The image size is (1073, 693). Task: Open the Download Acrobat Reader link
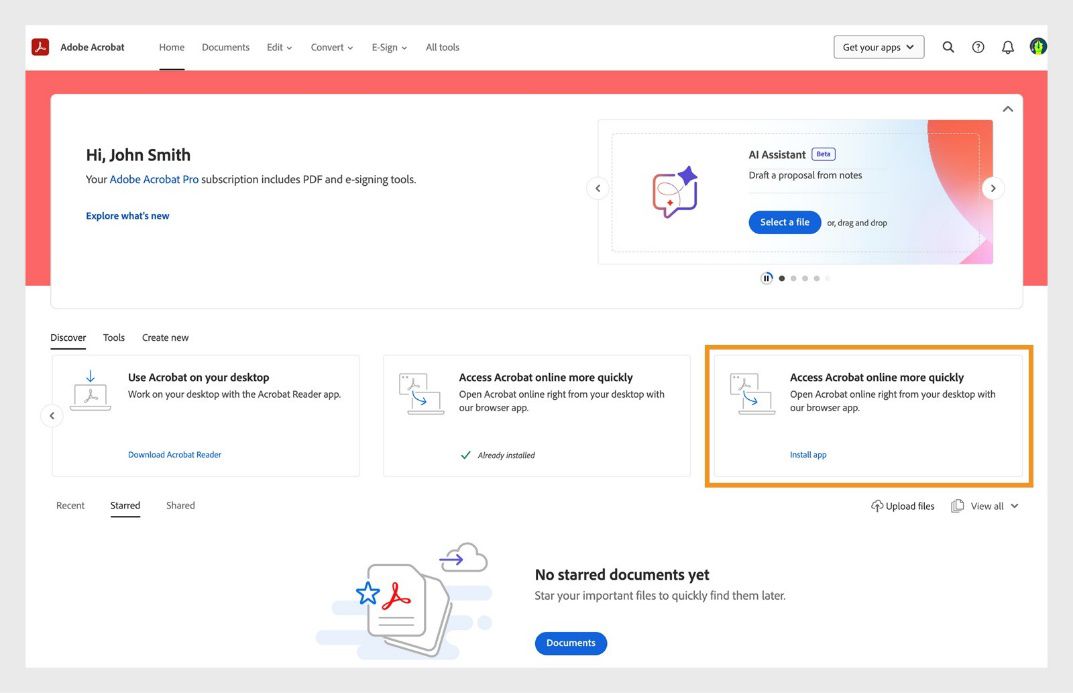[x=174, y=454]
